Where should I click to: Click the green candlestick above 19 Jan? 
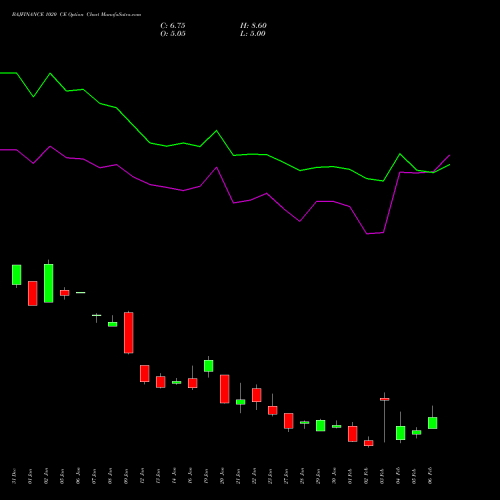209,366
